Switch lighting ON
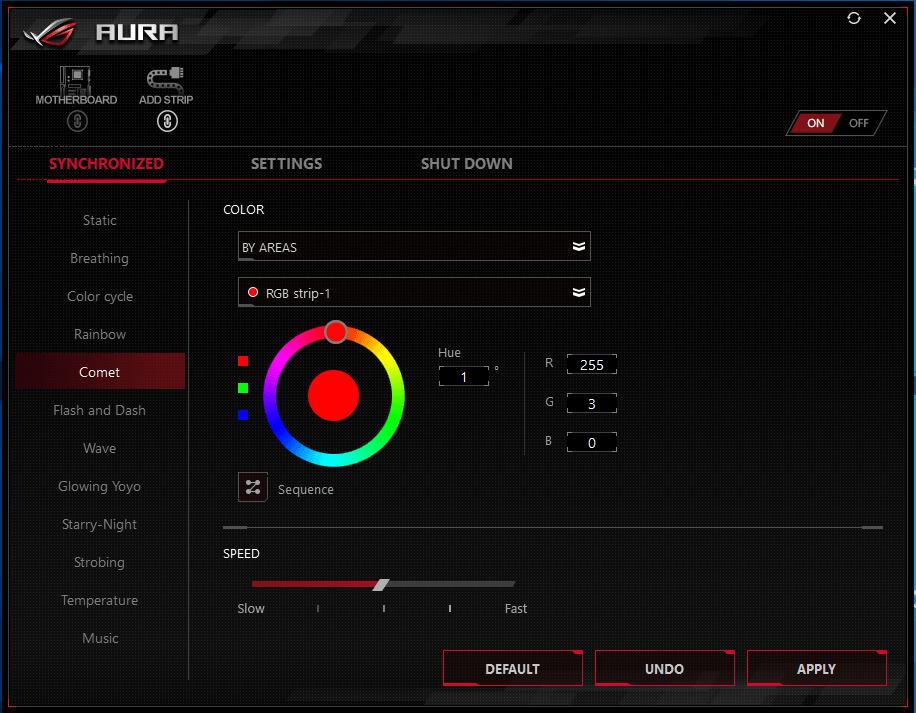This screenshot has width=916, height=713. point(815,123)
